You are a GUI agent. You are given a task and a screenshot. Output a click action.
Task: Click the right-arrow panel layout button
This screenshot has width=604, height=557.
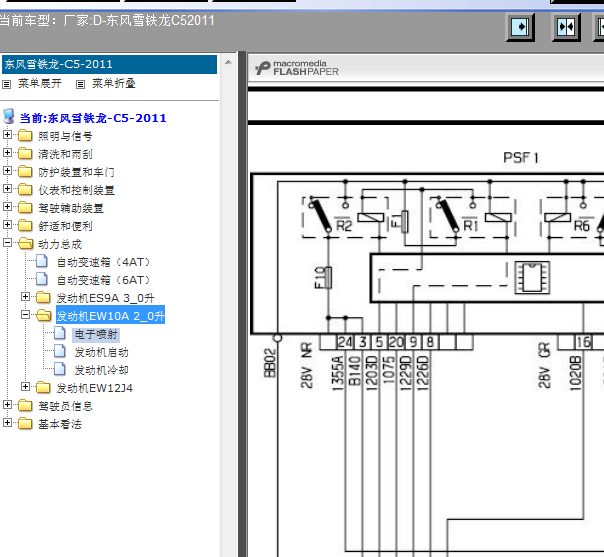pyautogui.click(x=520, y=27)
